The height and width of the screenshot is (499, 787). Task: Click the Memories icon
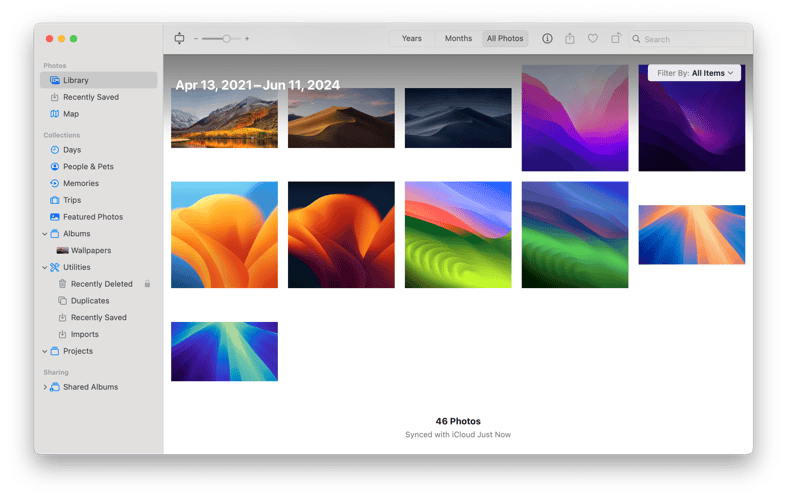click(x=55, y=183)
